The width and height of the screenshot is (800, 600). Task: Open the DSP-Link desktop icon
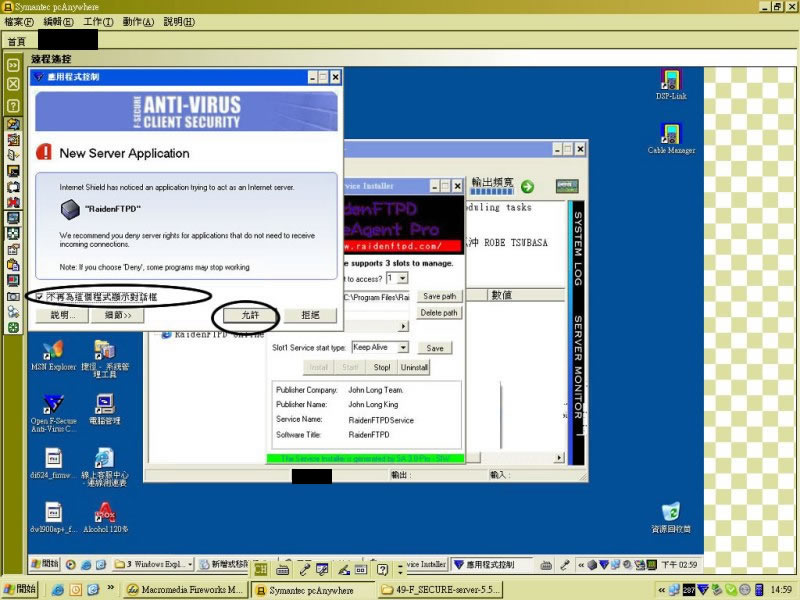click(671, 84)
